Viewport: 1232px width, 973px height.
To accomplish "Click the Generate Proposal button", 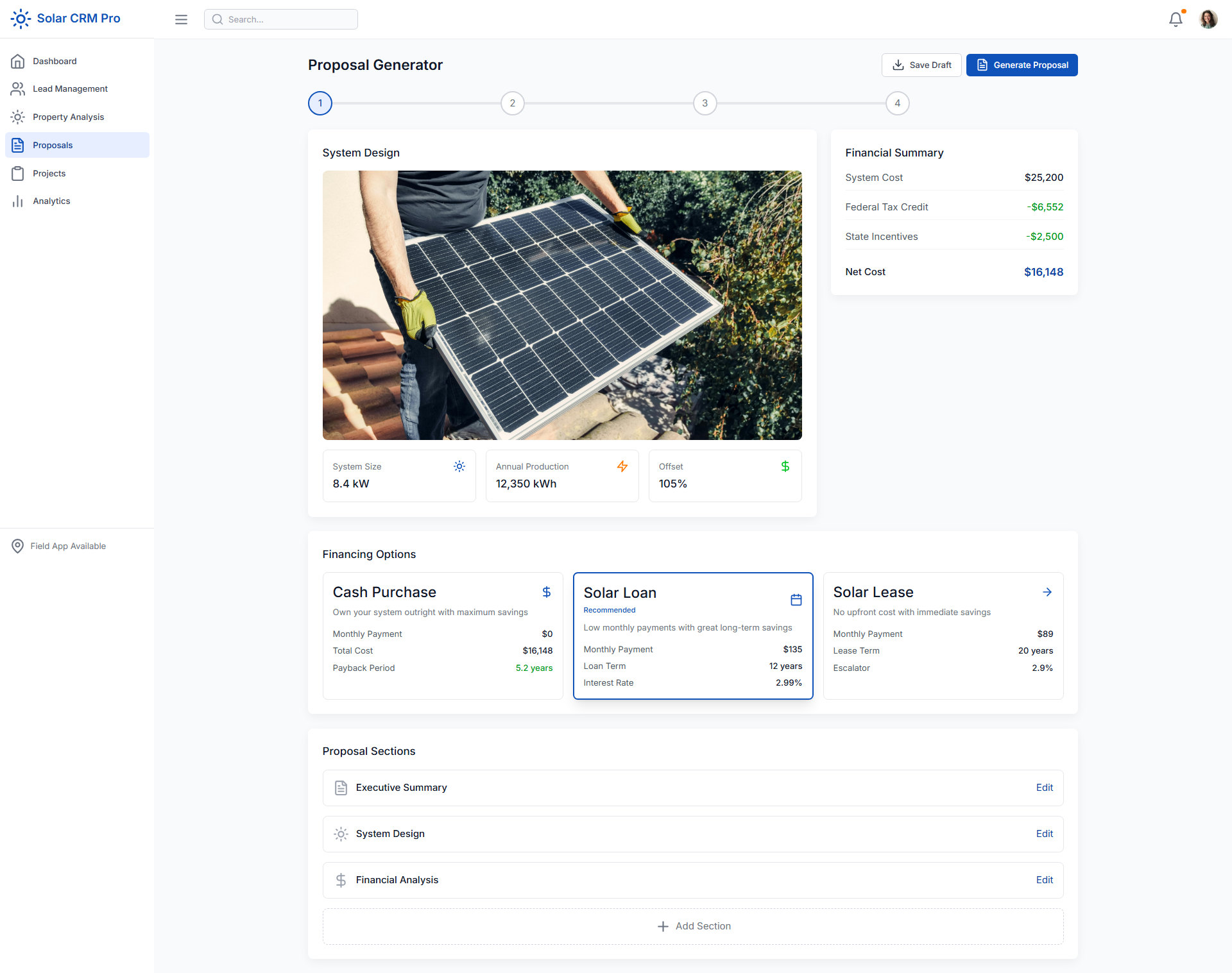I will coord(1022,65).
